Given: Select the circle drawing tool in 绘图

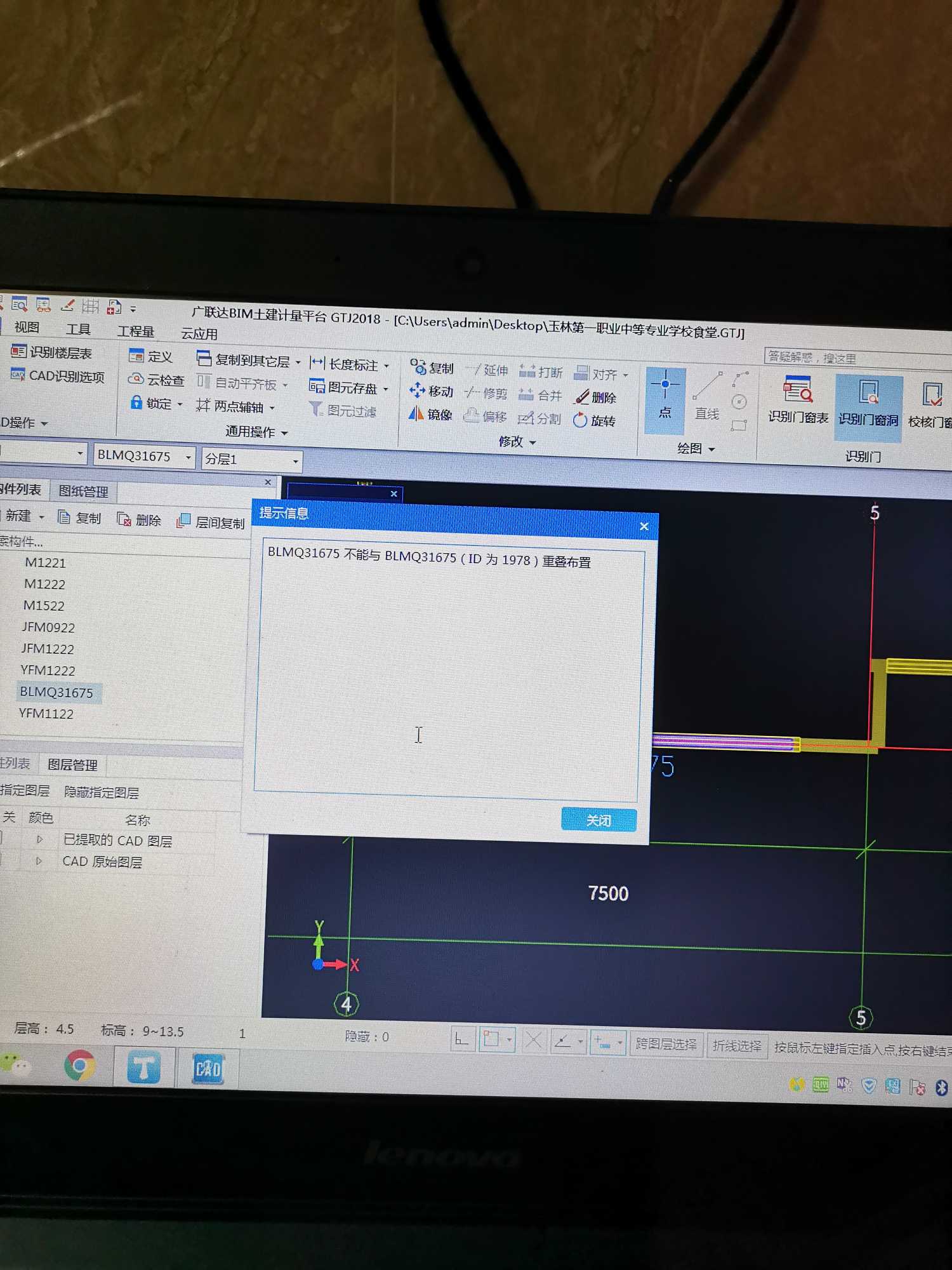Looking at the screenshot, I should pyautogui.click(x=739, y=402).
